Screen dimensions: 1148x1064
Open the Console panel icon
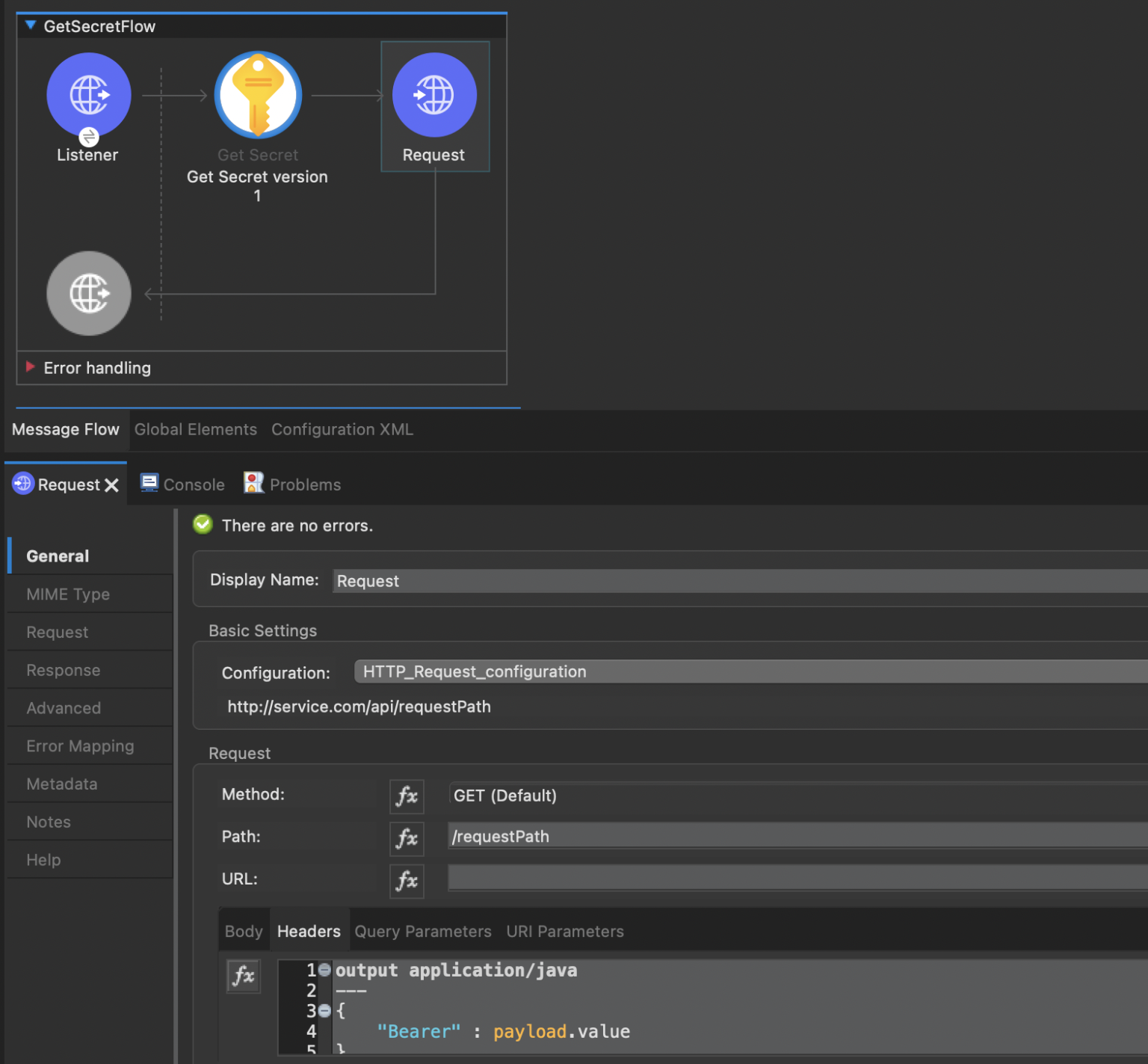(x=149, y=483)
